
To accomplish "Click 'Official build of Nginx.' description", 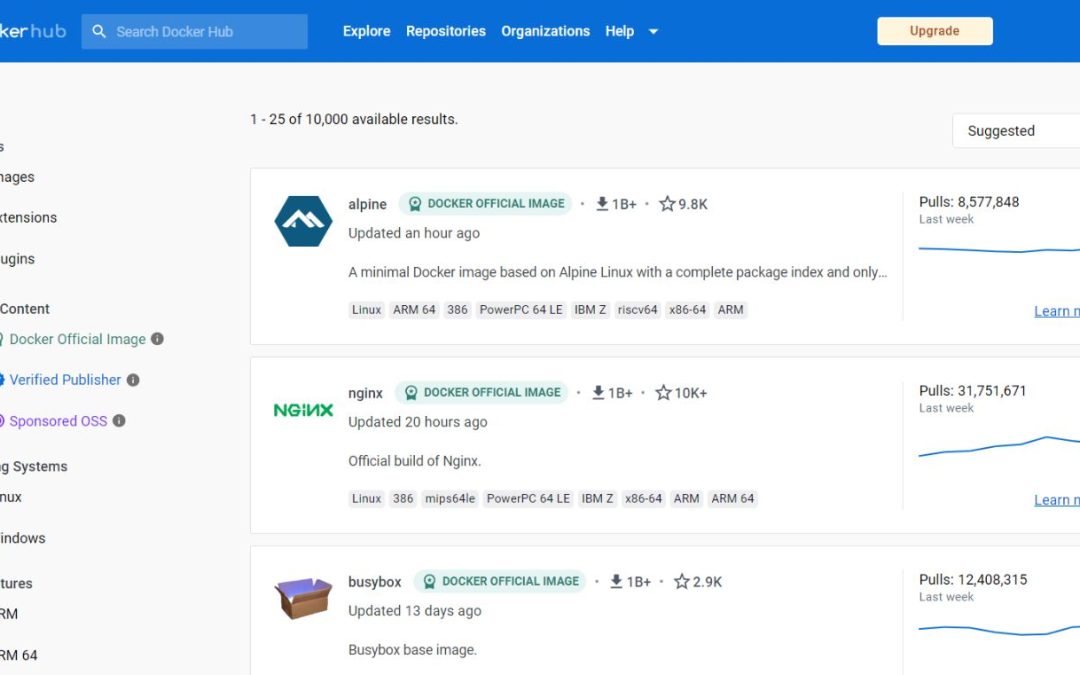I will 415,461.
